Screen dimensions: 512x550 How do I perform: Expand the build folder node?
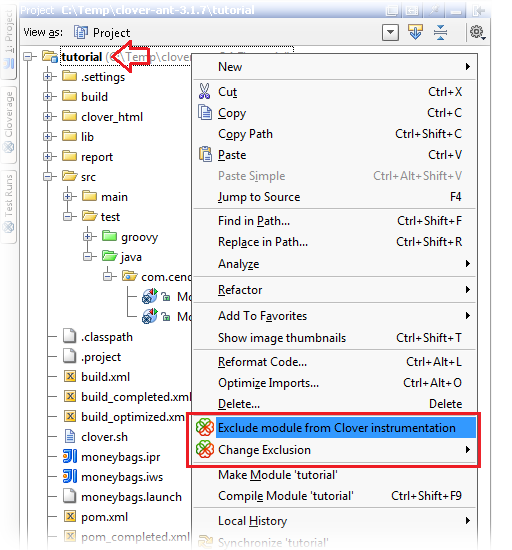pyautogui.click(x=48, y=96)
